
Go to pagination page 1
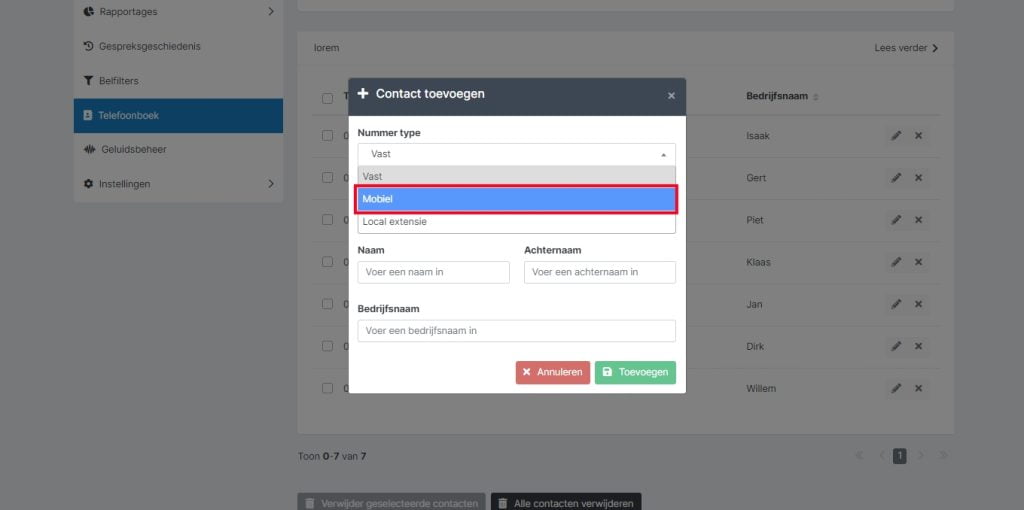(x=900, y=456)
